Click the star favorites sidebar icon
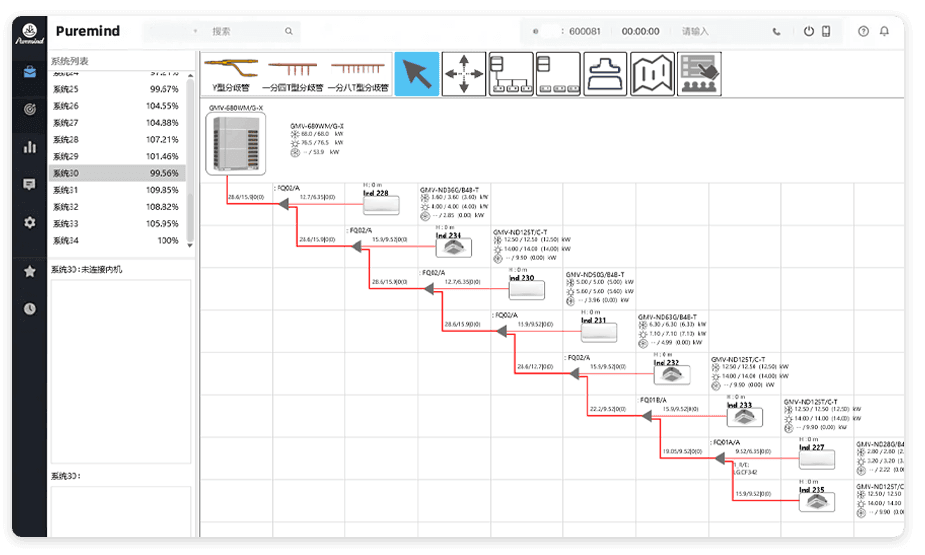Screen dimensions: 925x555 click(30, 271)
